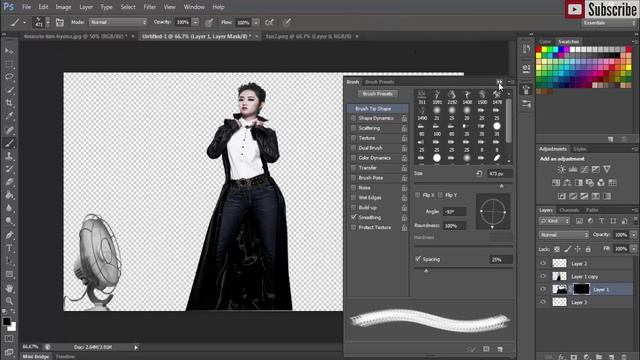Select the Pen tool
The height and width of the screenshot is (360, 640).
point(9,235)
